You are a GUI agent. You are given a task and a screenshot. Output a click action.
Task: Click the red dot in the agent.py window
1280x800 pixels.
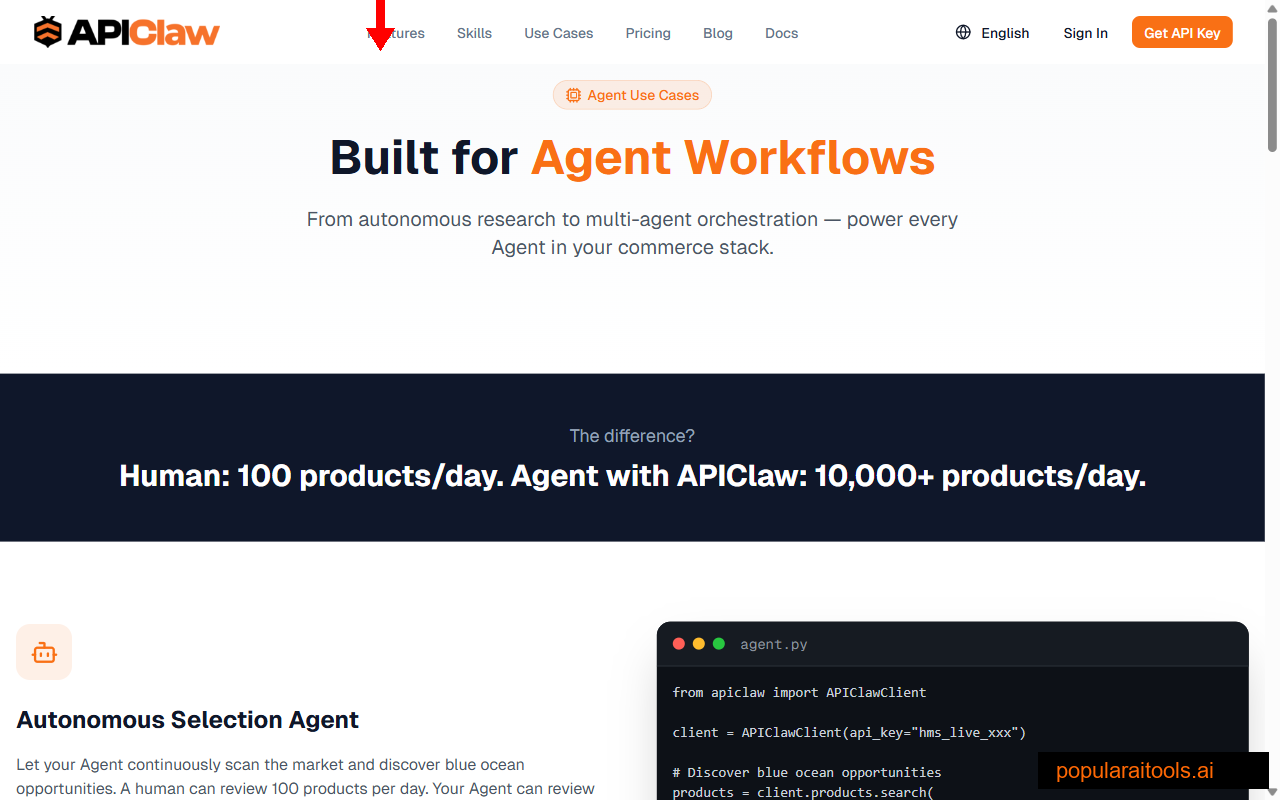(679, 644)
